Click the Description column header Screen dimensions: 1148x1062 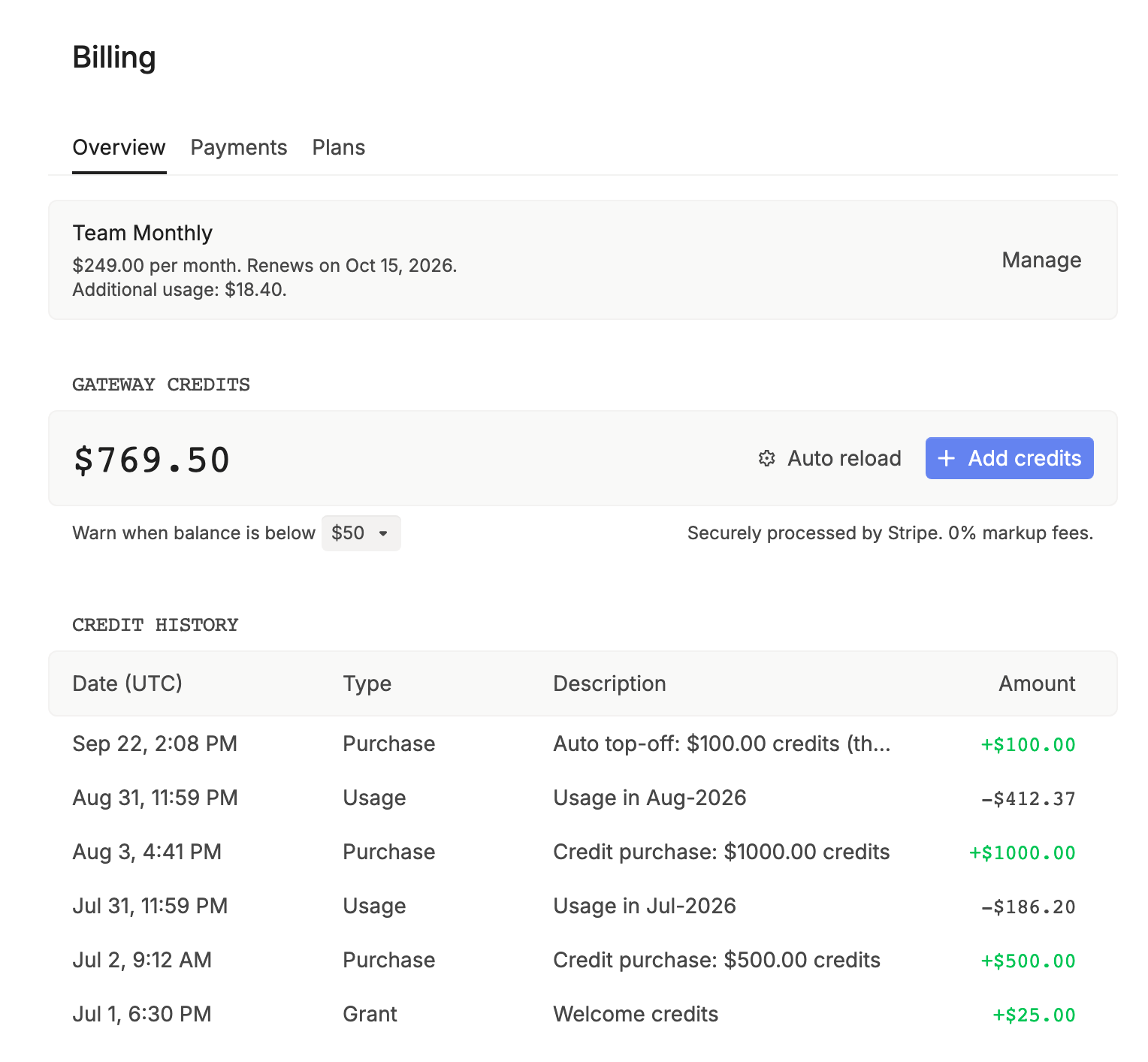pyautogui.click(x=609, y=683)
